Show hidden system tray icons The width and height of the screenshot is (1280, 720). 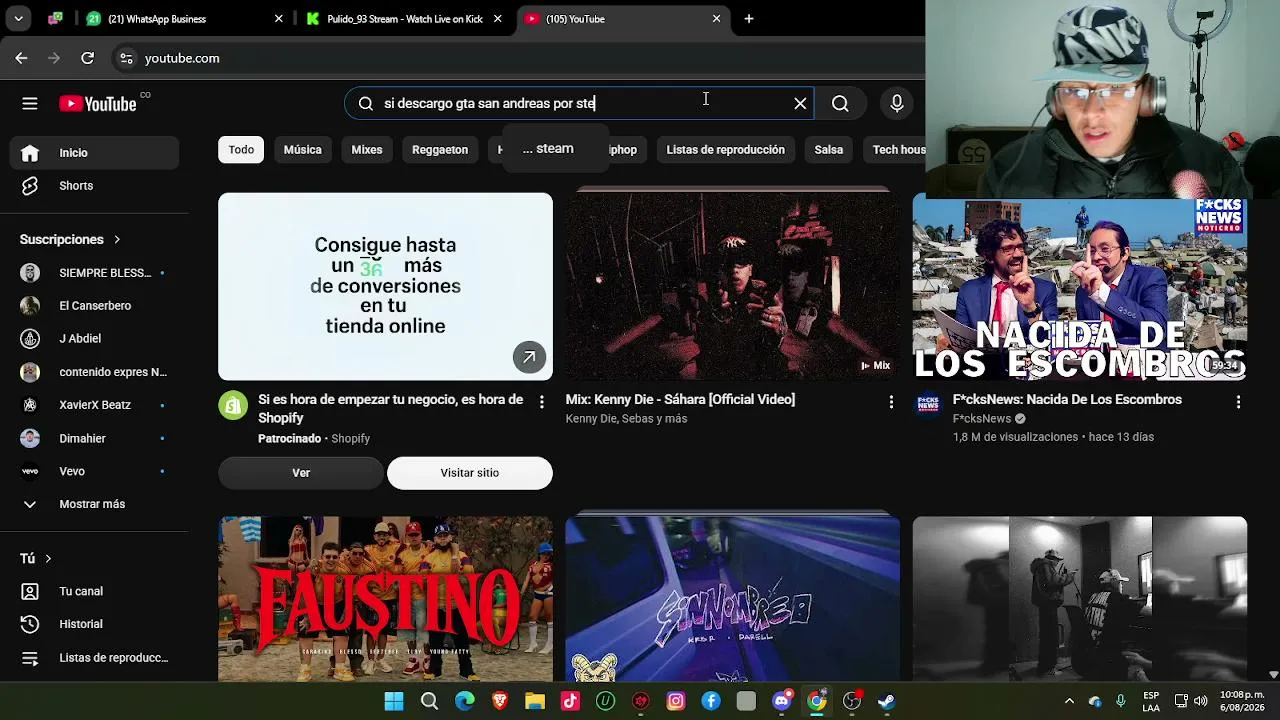[x=1069, y=701]
